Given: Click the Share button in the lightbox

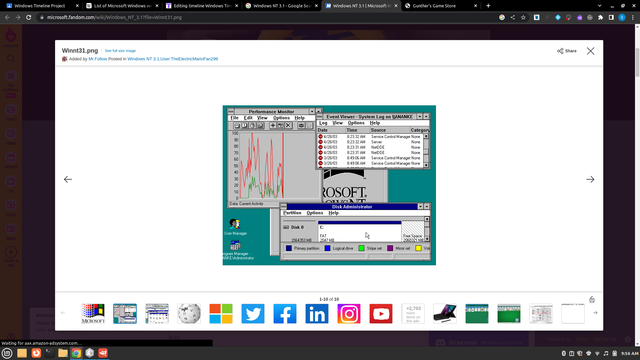Looking at the screenshot, I should (x=567, y=51).
